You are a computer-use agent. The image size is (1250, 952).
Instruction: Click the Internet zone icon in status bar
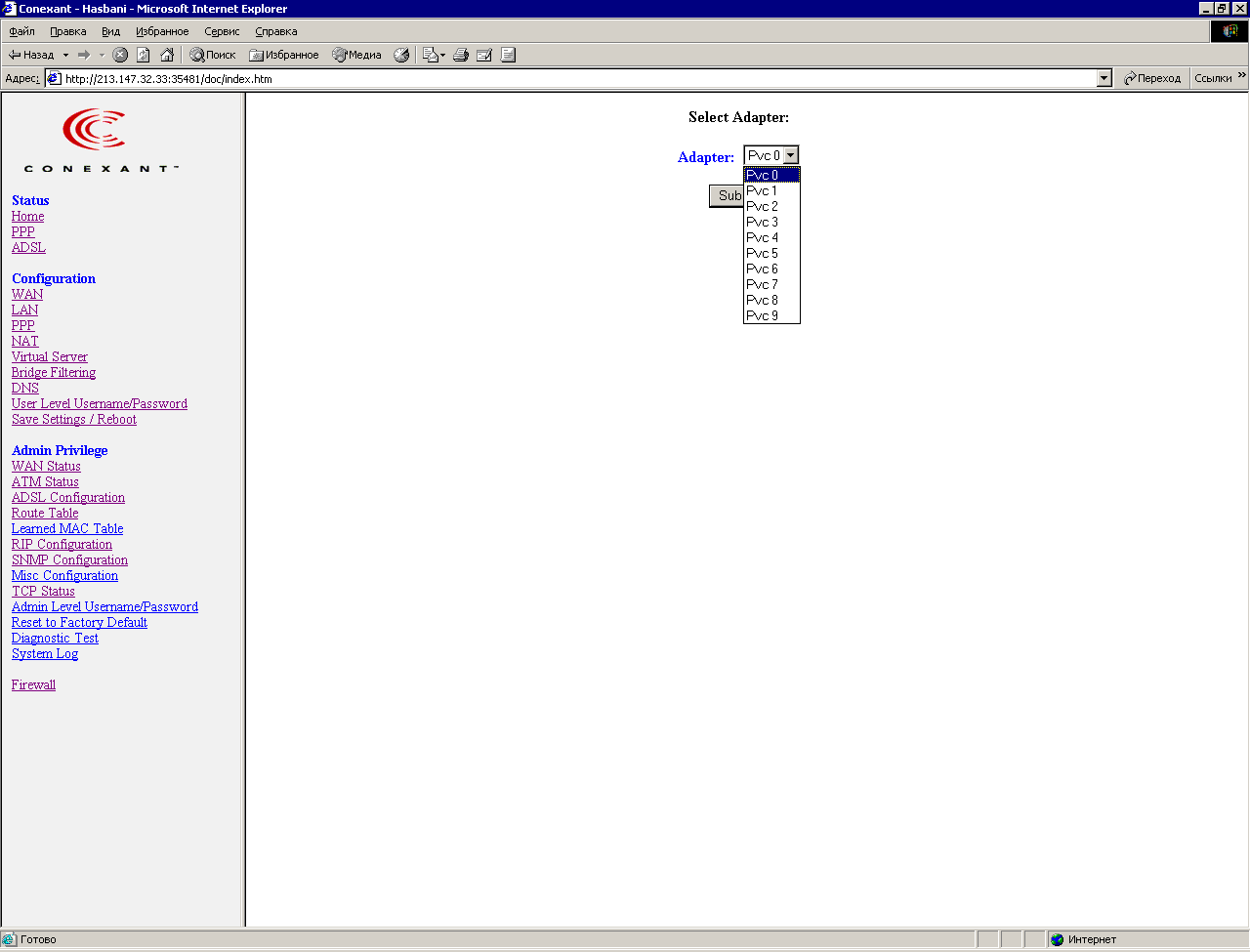click(1057, 939)
